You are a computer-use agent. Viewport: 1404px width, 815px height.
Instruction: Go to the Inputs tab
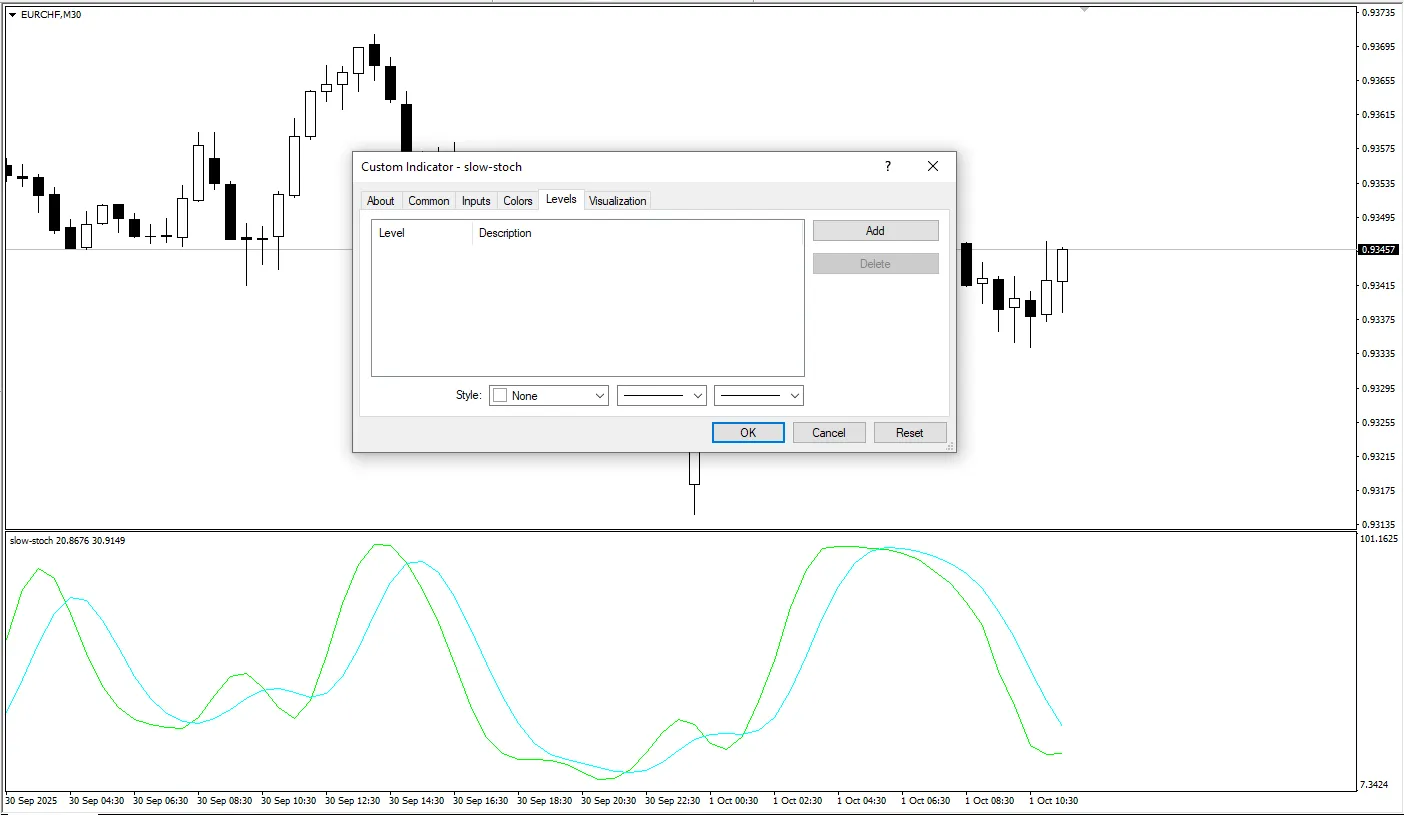[476, 201]
